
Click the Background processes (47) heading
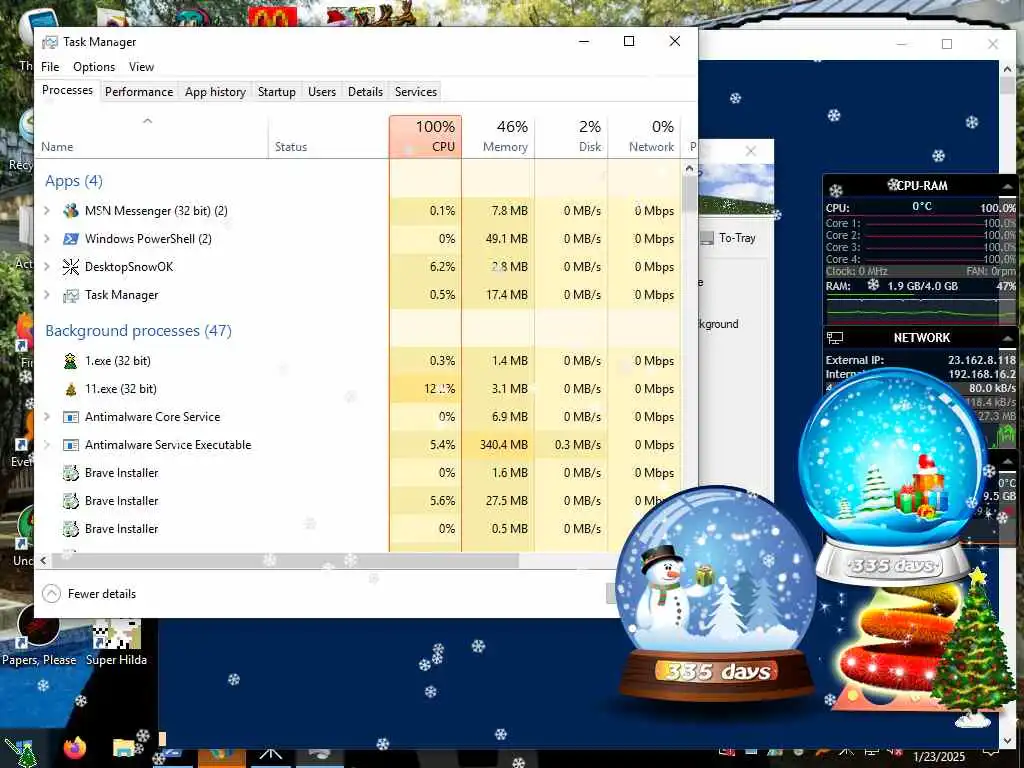click(138, 330)
